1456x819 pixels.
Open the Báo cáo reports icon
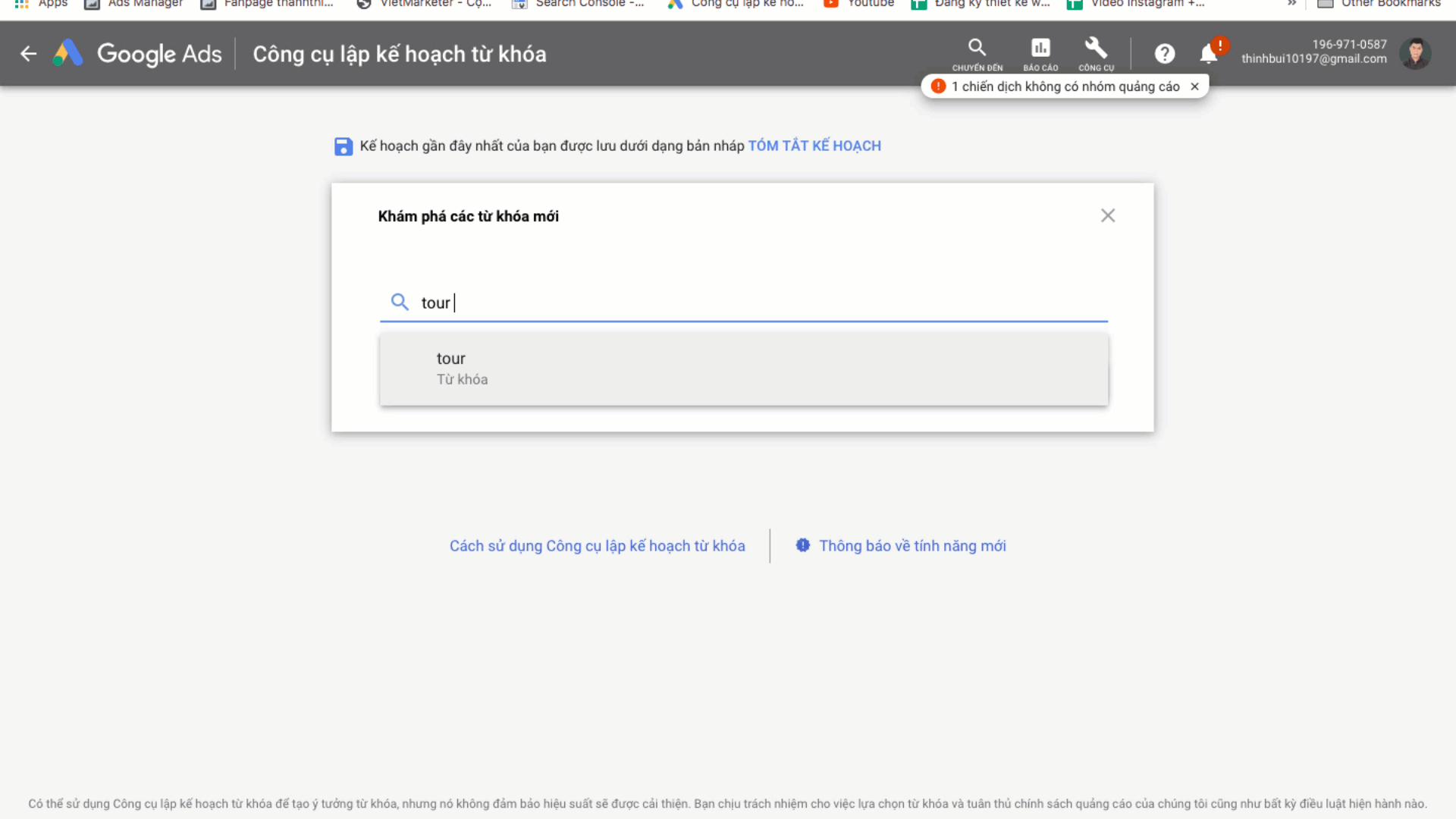click(1040, 55)
